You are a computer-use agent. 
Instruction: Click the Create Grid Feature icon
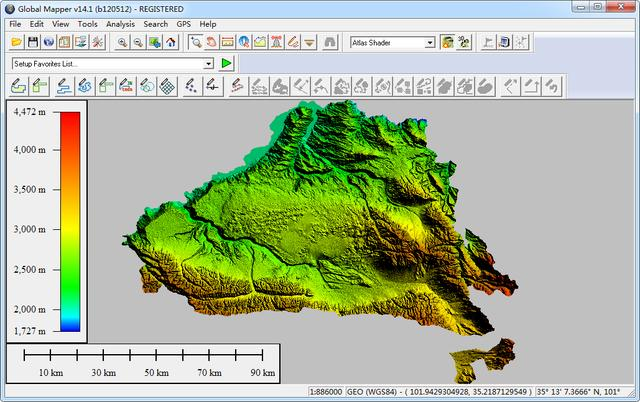pyautogui.click(x=167, y=87)
